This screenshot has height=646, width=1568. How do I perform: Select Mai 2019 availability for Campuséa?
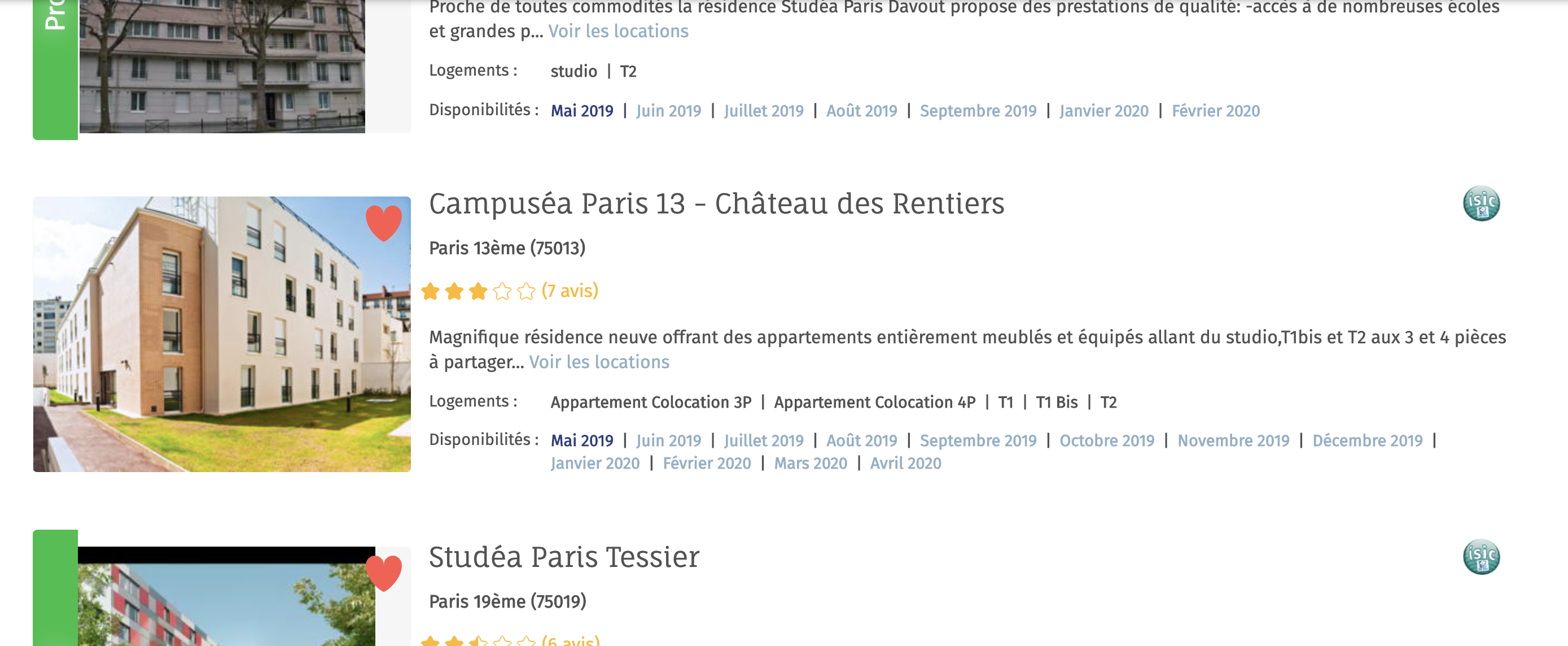582,441
